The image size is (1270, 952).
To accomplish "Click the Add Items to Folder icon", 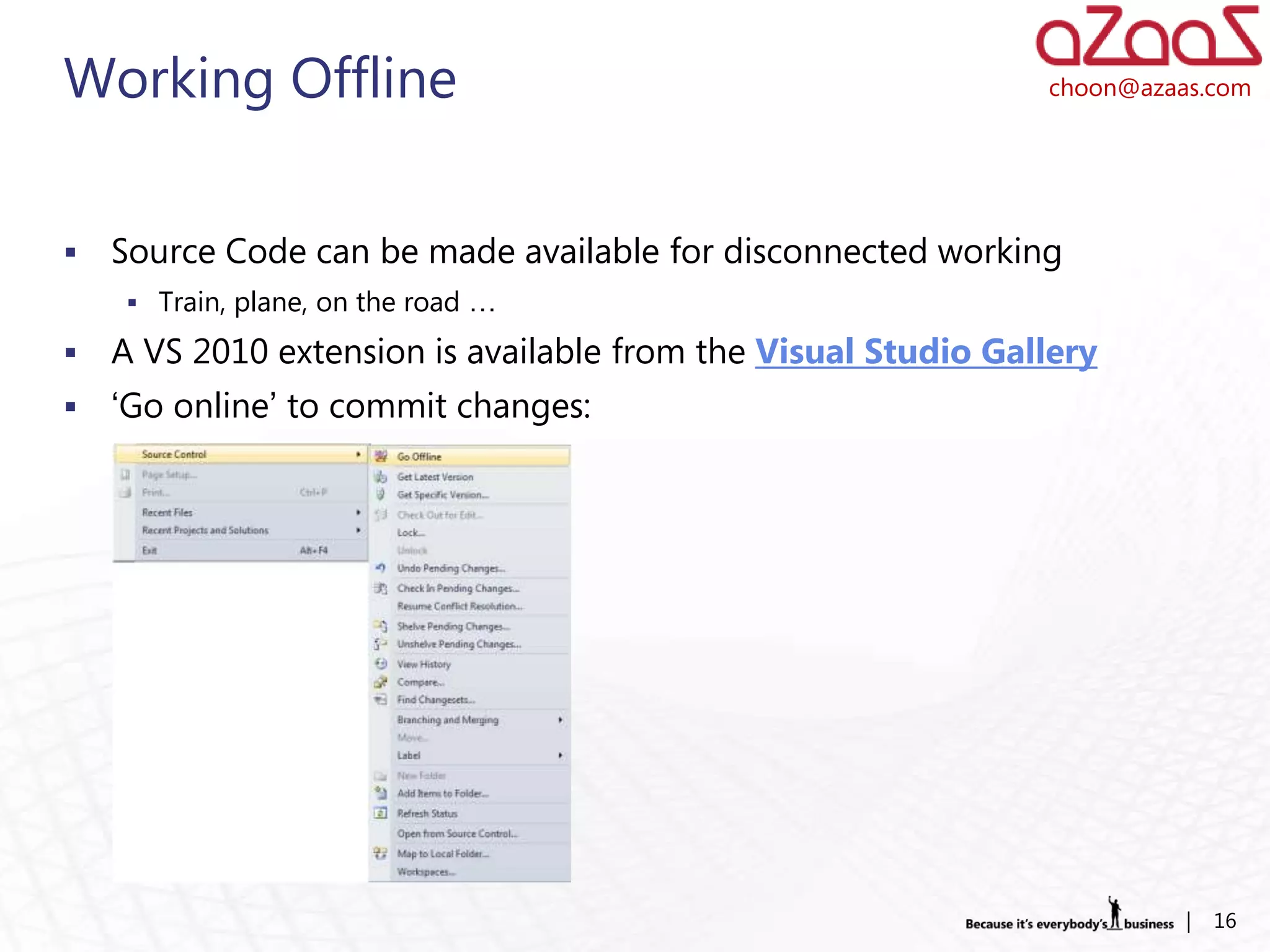I will tap(381, 793).
